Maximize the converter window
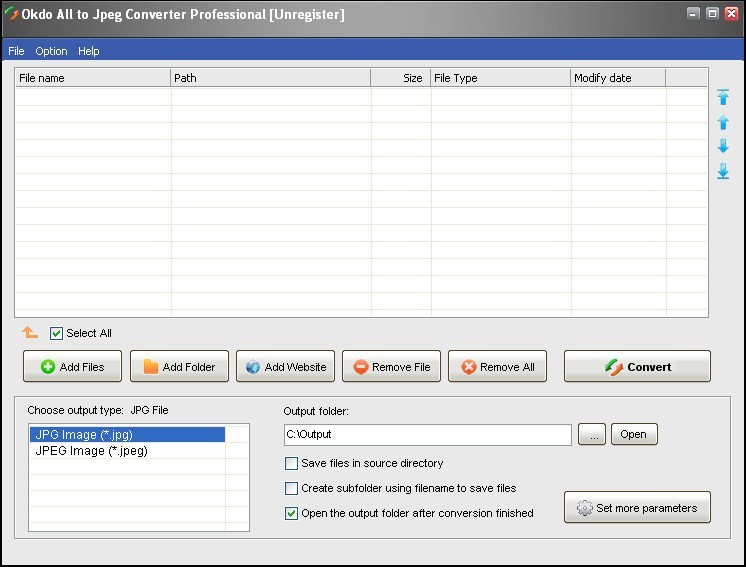Viewport: 746px width, 567px height. pyautogui.click(x=712, y=13)
